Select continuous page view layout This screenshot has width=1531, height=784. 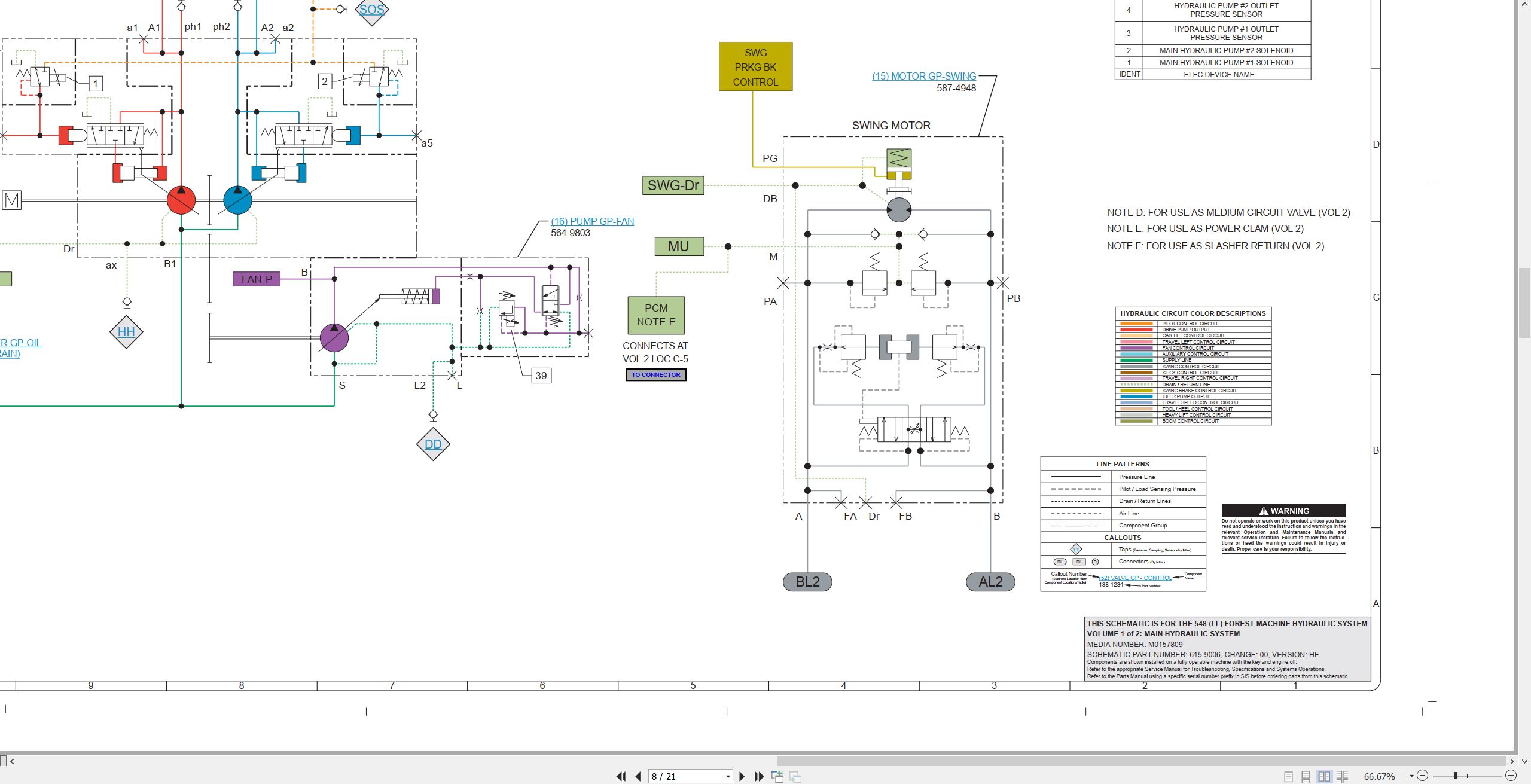coord(1306,776)
